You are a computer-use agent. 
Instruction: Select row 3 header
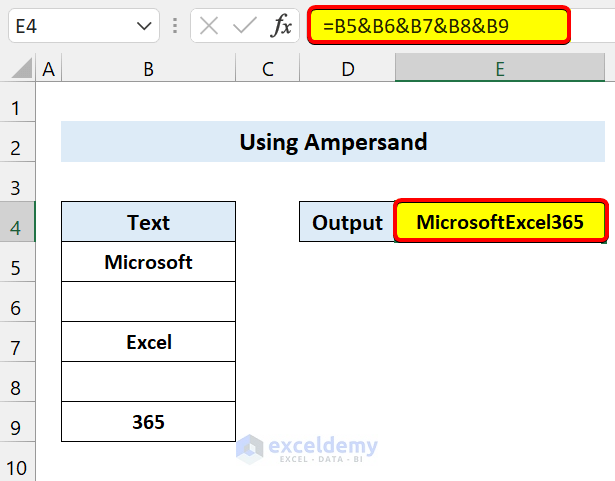tap(18, 182)
